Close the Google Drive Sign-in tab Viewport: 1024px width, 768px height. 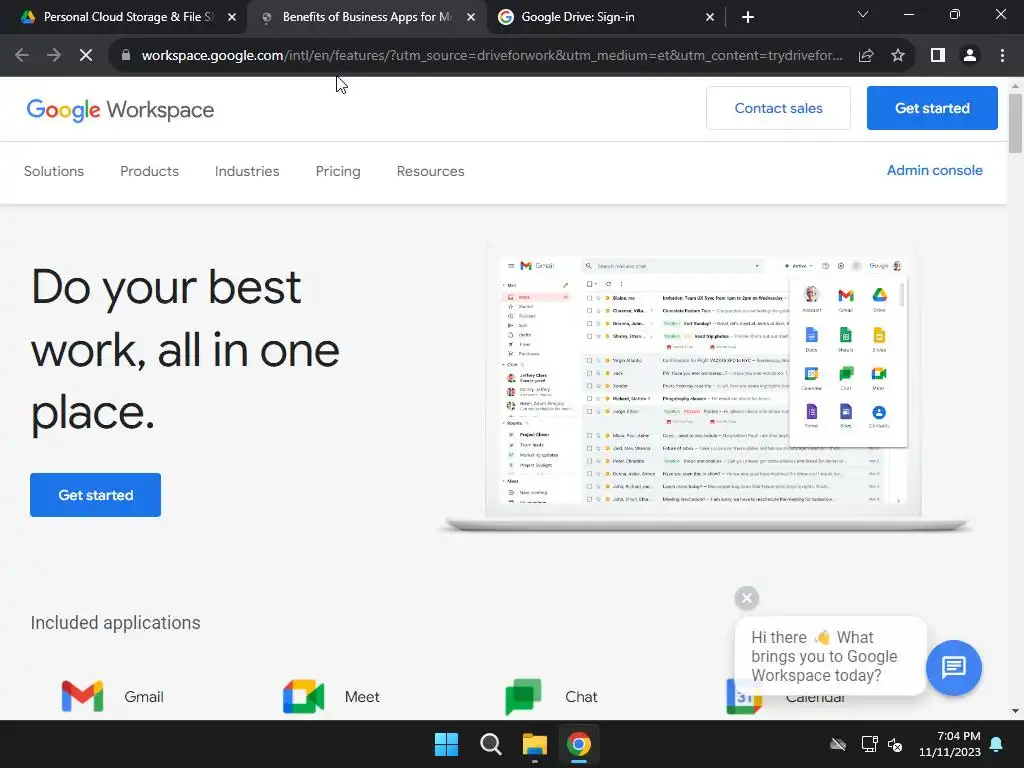710,18
